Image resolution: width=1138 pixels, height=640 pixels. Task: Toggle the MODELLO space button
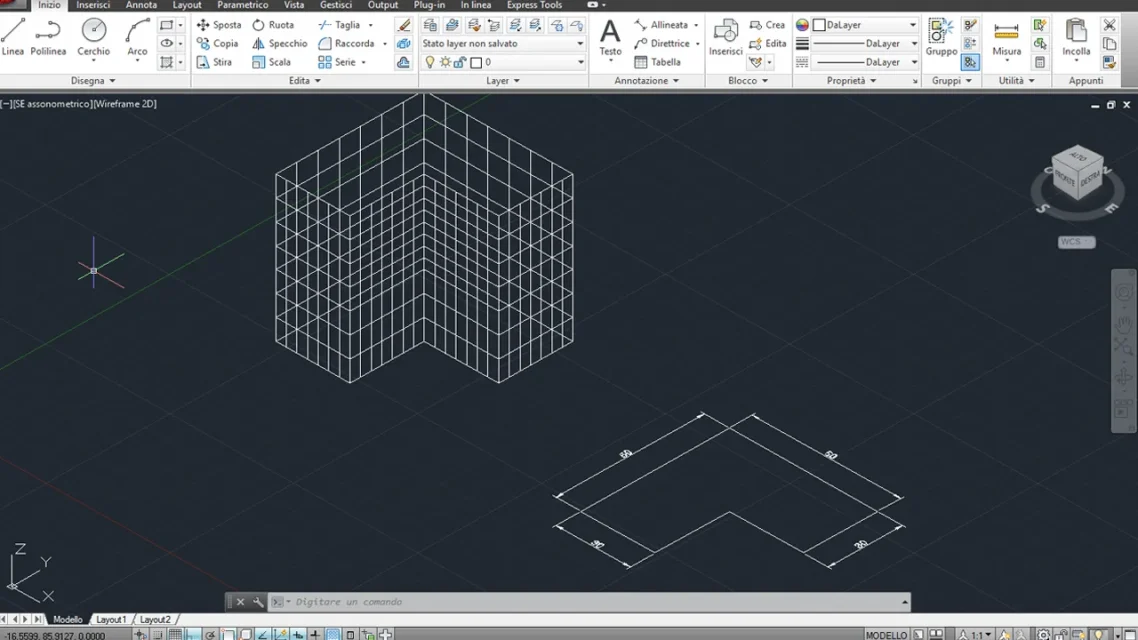pyautogui.click(x=886, y=635)
